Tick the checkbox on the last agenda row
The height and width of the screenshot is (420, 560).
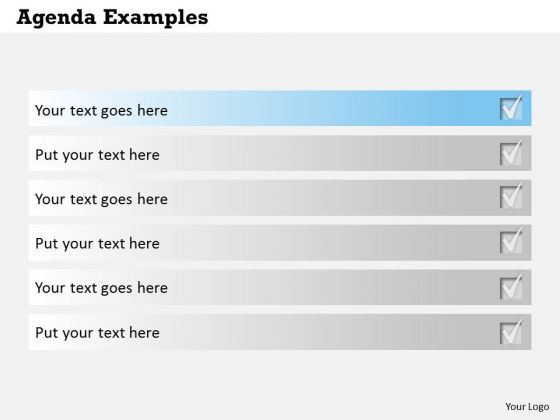[x=511, y=331]
